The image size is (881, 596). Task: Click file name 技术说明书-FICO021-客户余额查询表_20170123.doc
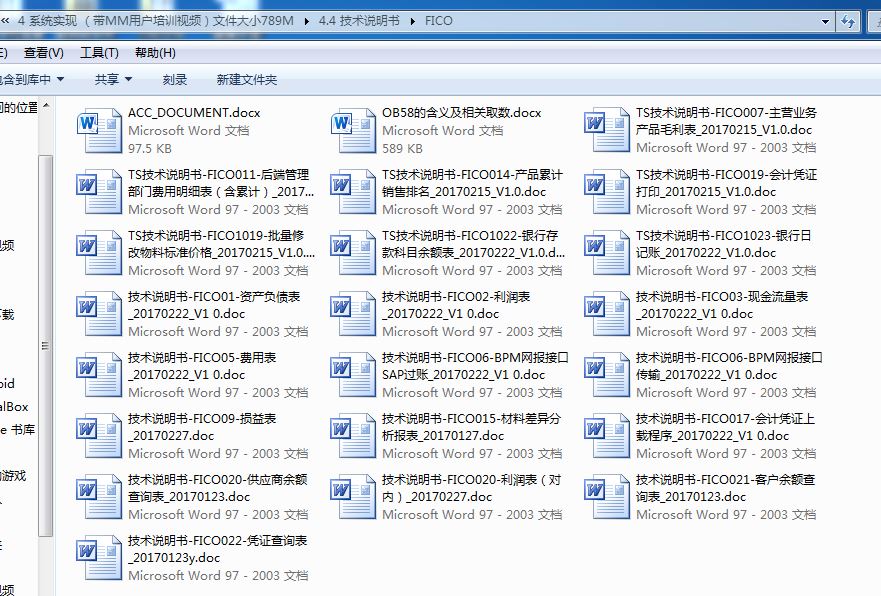tap(725, 488)
